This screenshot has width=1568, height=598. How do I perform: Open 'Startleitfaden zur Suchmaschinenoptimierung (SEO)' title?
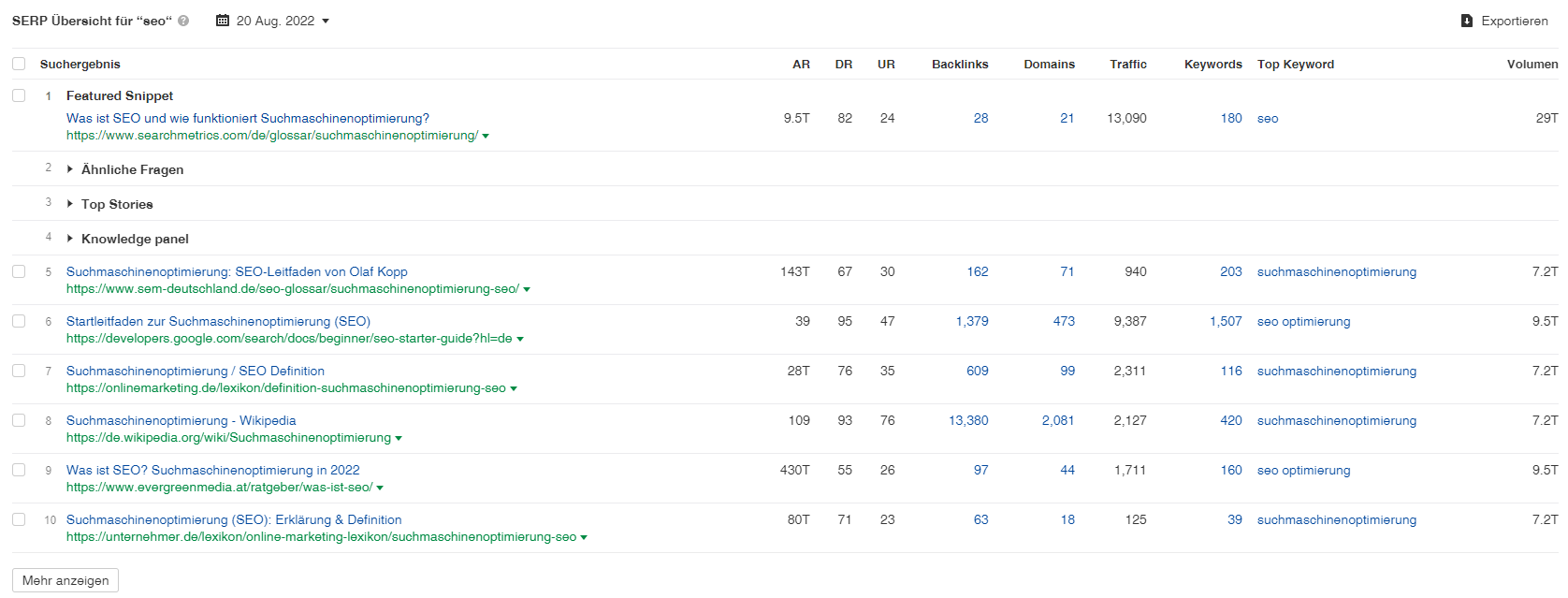click(218, 321)
